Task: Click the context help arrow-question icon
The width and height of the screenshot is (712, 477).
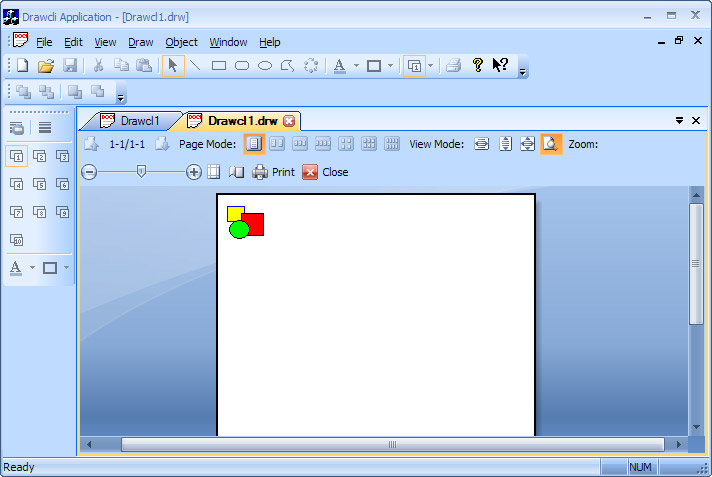Action: point(501,65)
